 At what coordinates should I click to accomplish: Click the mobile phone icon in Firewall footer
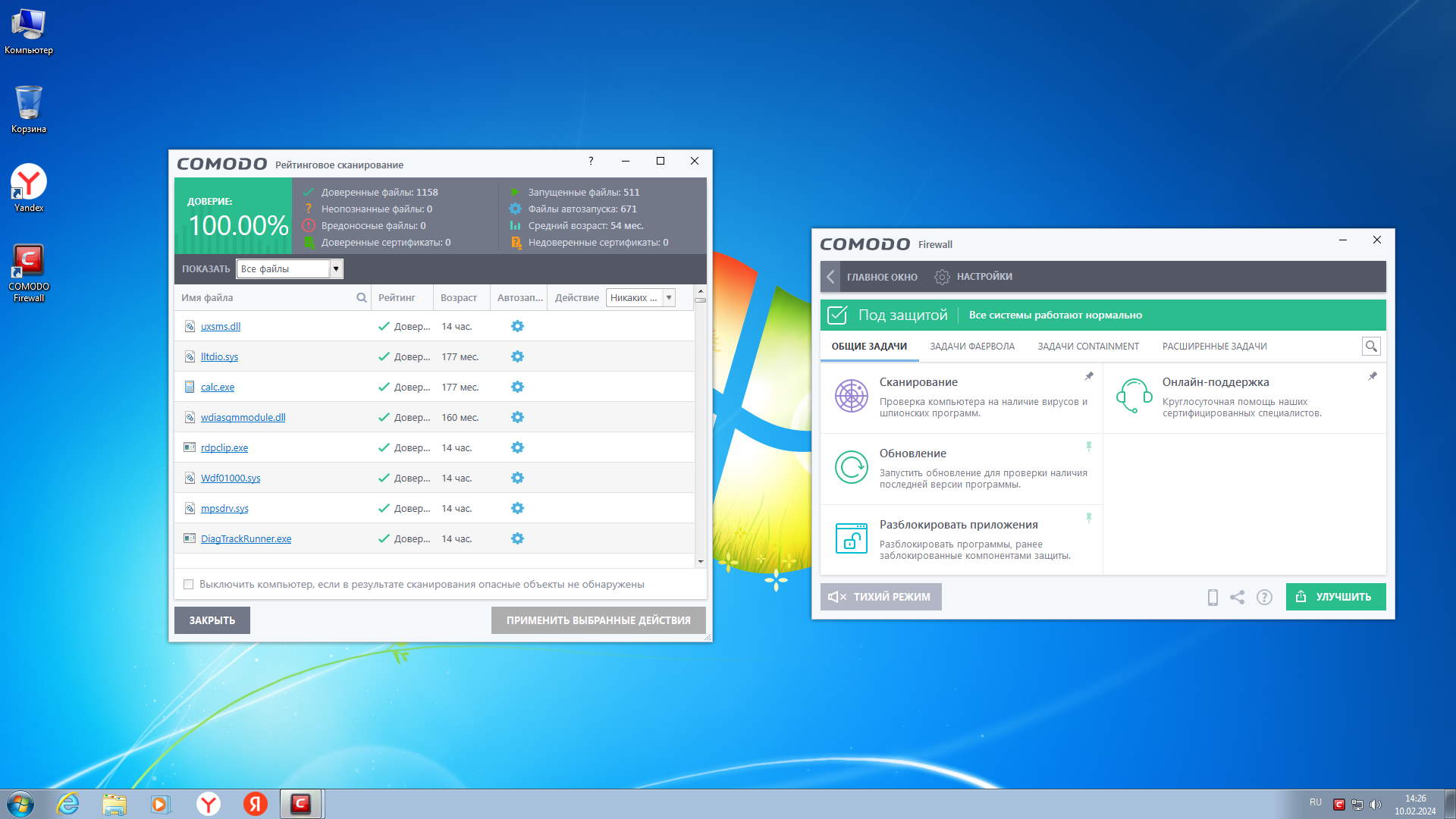click(1213, 598)
